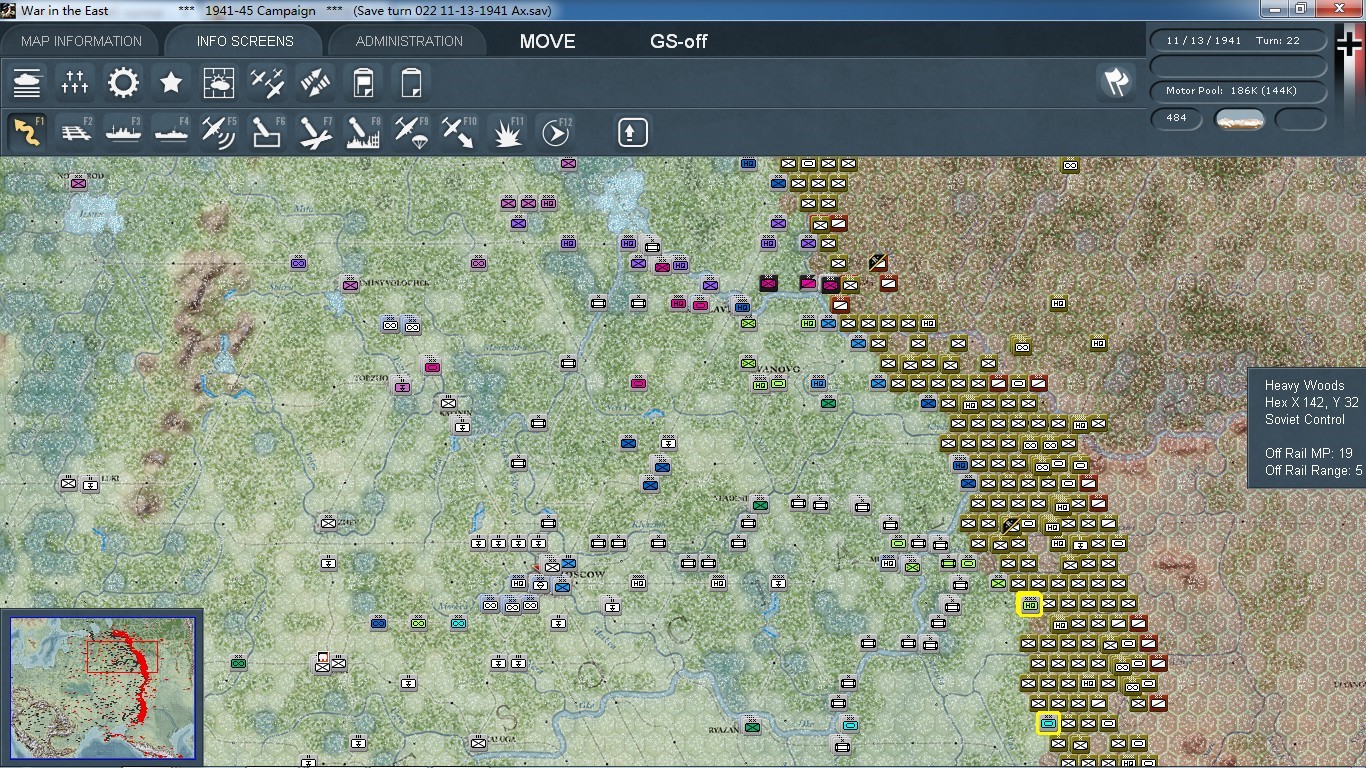The height and width of the screenshot is (768, 1366).
Task: Select the F6 bomb unit mode
Action: [267, 132]
